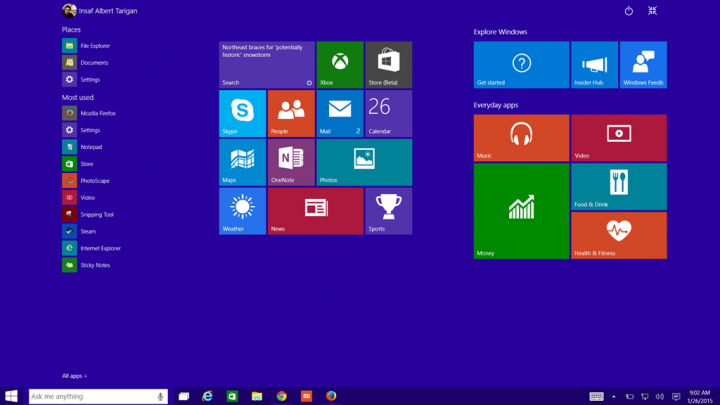Screen dimensions: 720x405
Task: Open File Explorer on the taskbar
Action: click(x=257, y=396)
